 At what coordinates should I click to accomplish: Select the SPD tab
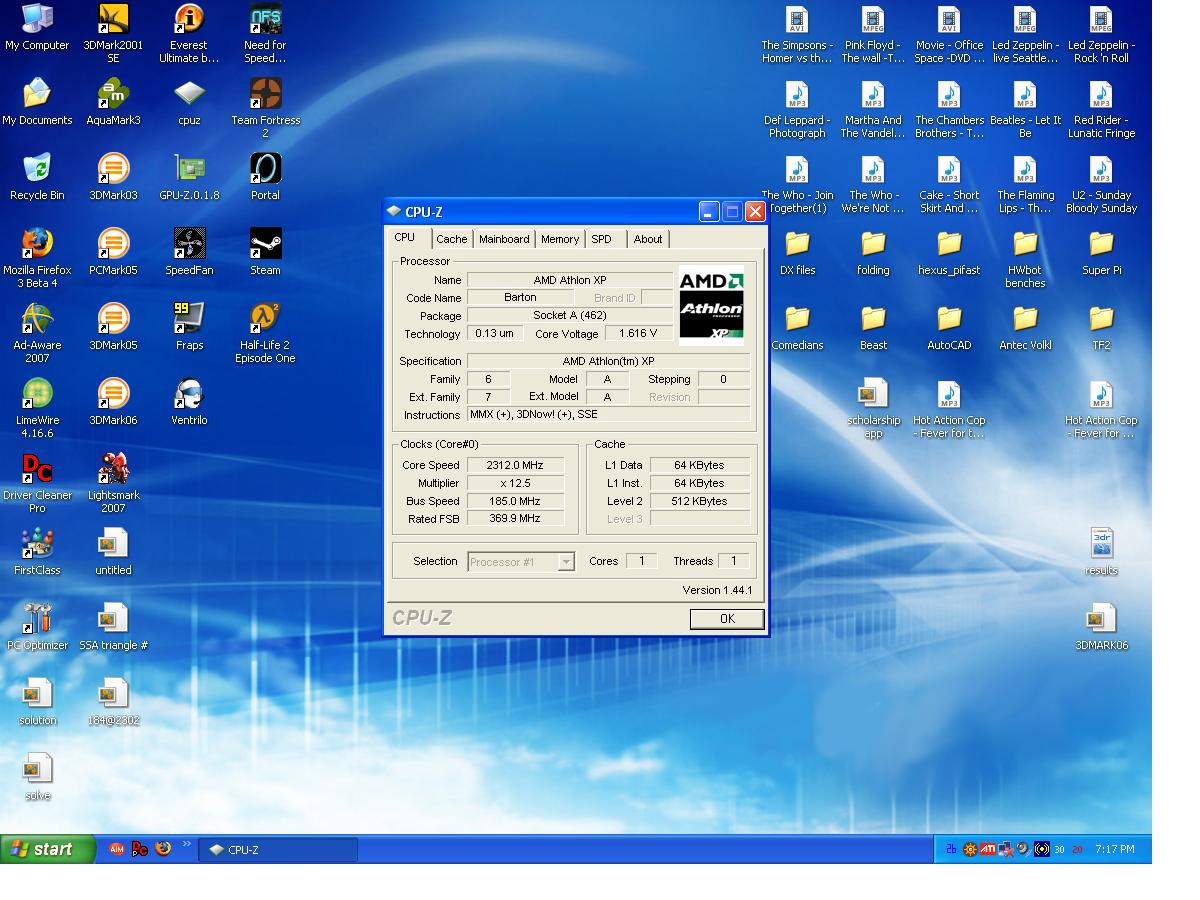tap(601, 239)
